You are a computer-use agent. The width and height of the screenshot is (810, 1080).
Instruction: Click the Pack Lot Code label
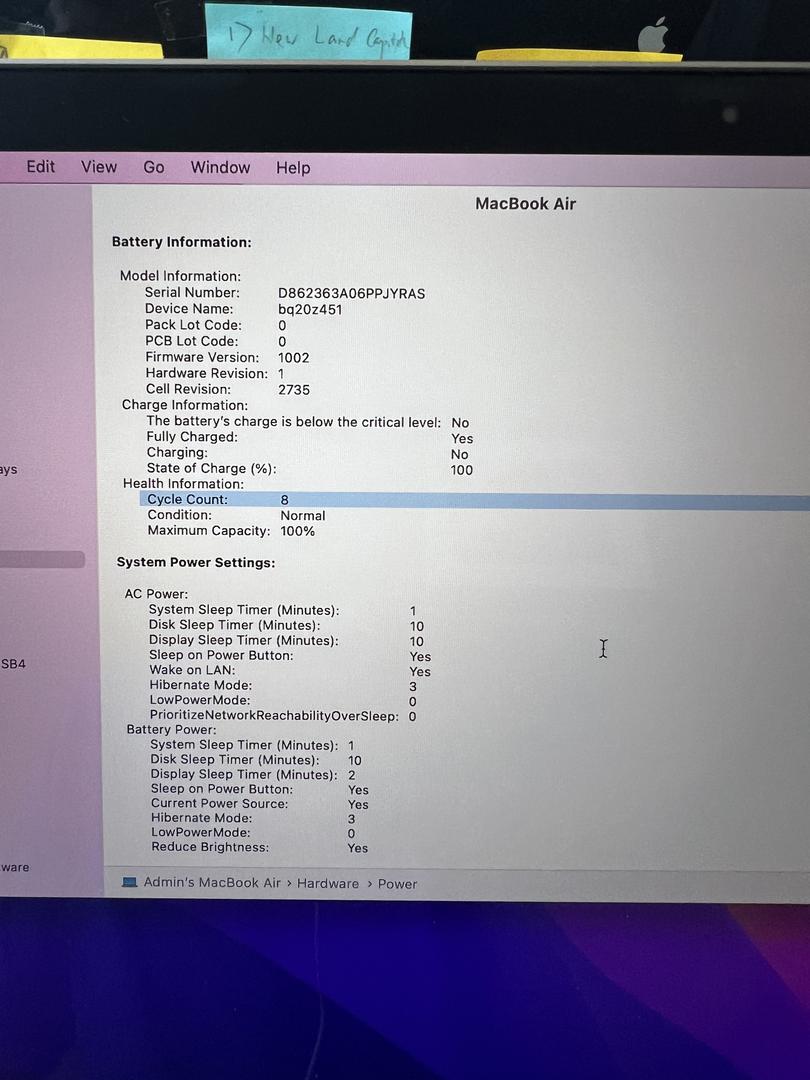pos(194,324)
